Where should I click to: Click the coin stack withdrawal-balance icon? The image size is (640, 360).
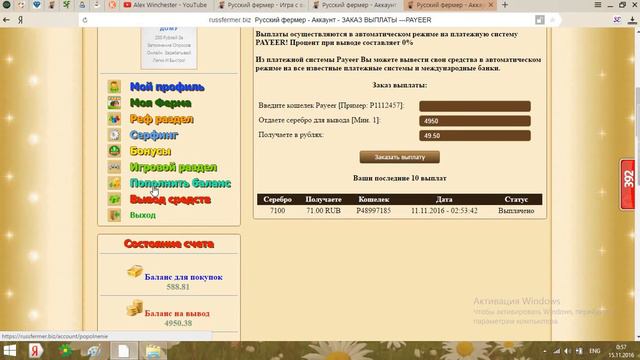[134, 308]
